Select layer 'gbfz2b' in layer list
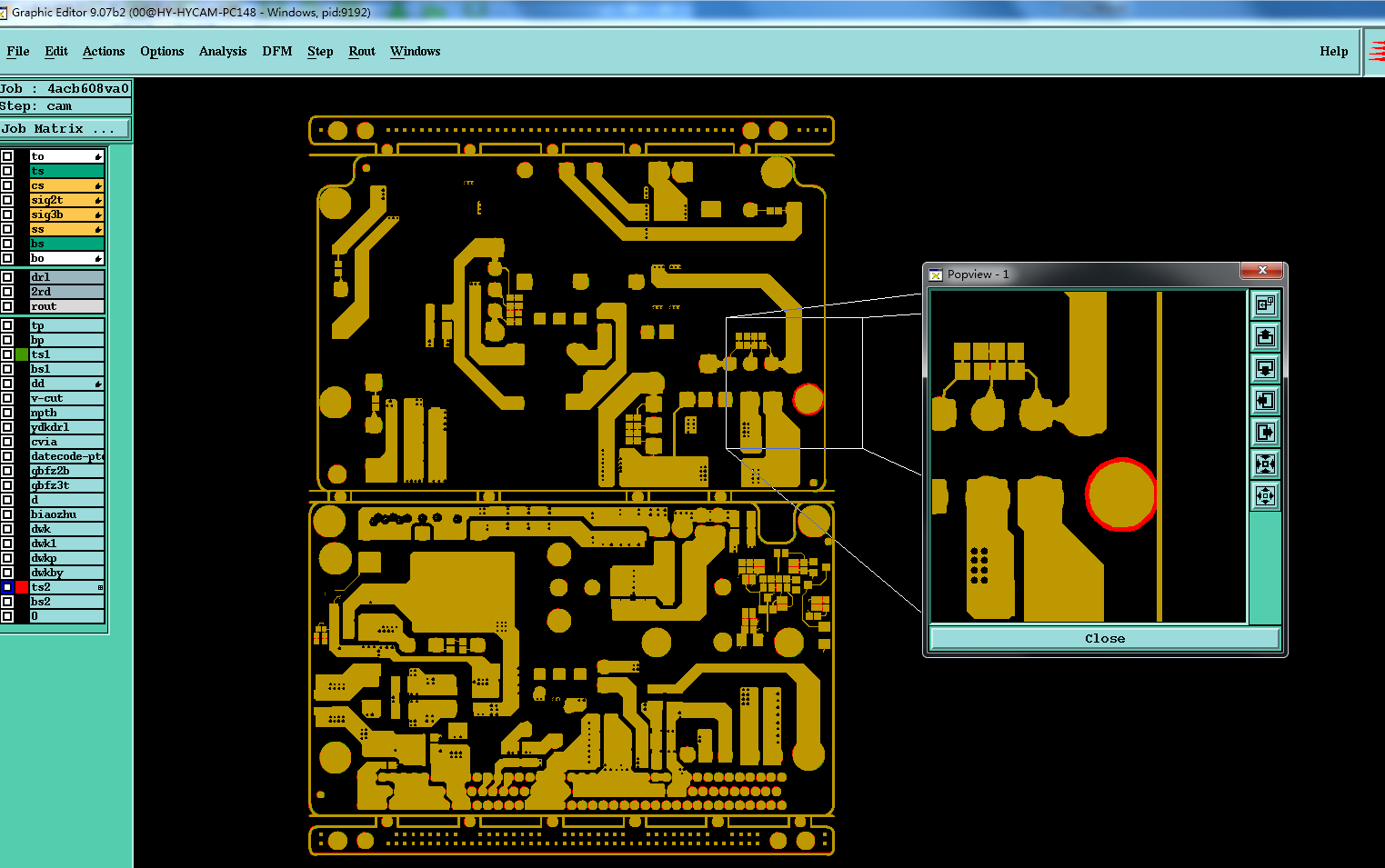 pyautogui.click(x=67, y=472)
